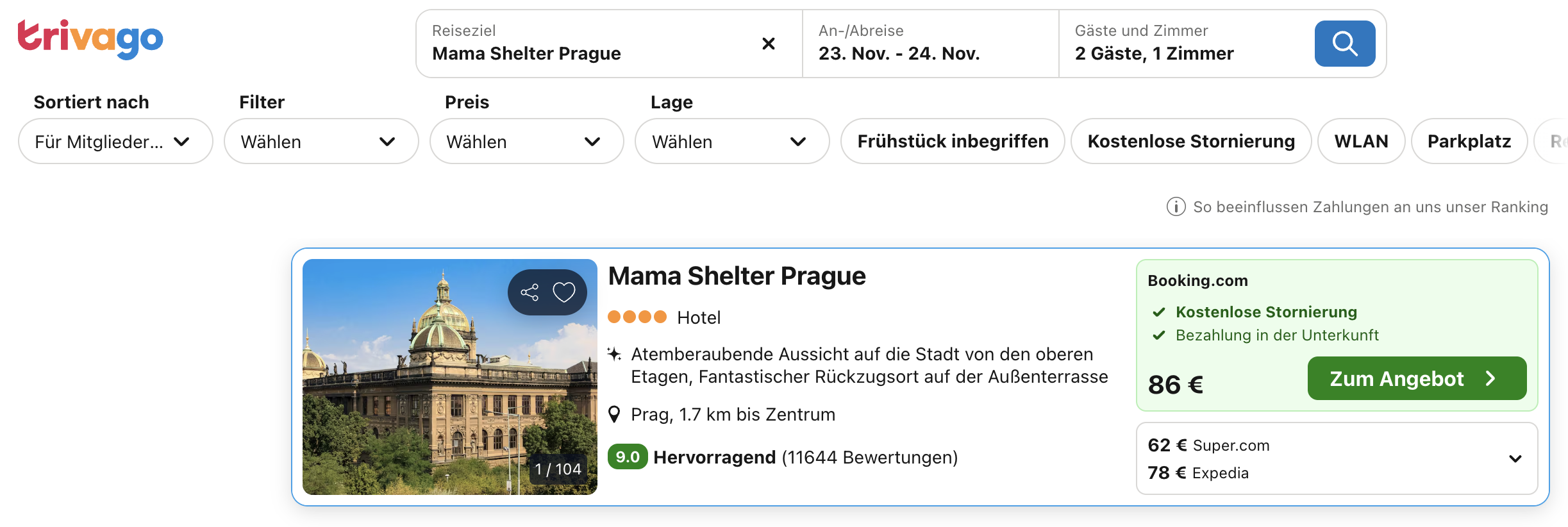Toggle the WLAN filter chip
The image size is (1568, 527).
tap(1361, 141)
